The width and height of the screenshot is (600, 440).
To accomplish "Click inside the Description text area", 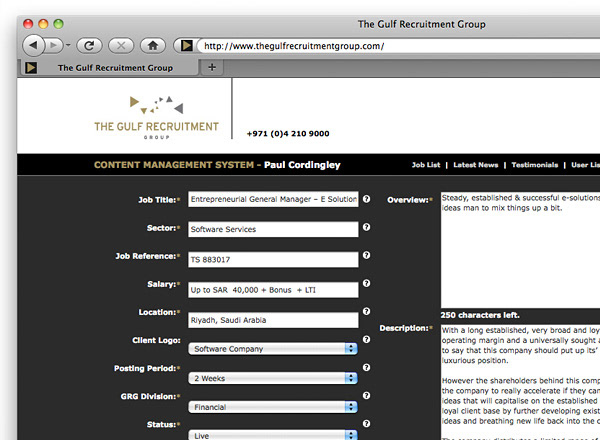I will (x=520, y=383).
